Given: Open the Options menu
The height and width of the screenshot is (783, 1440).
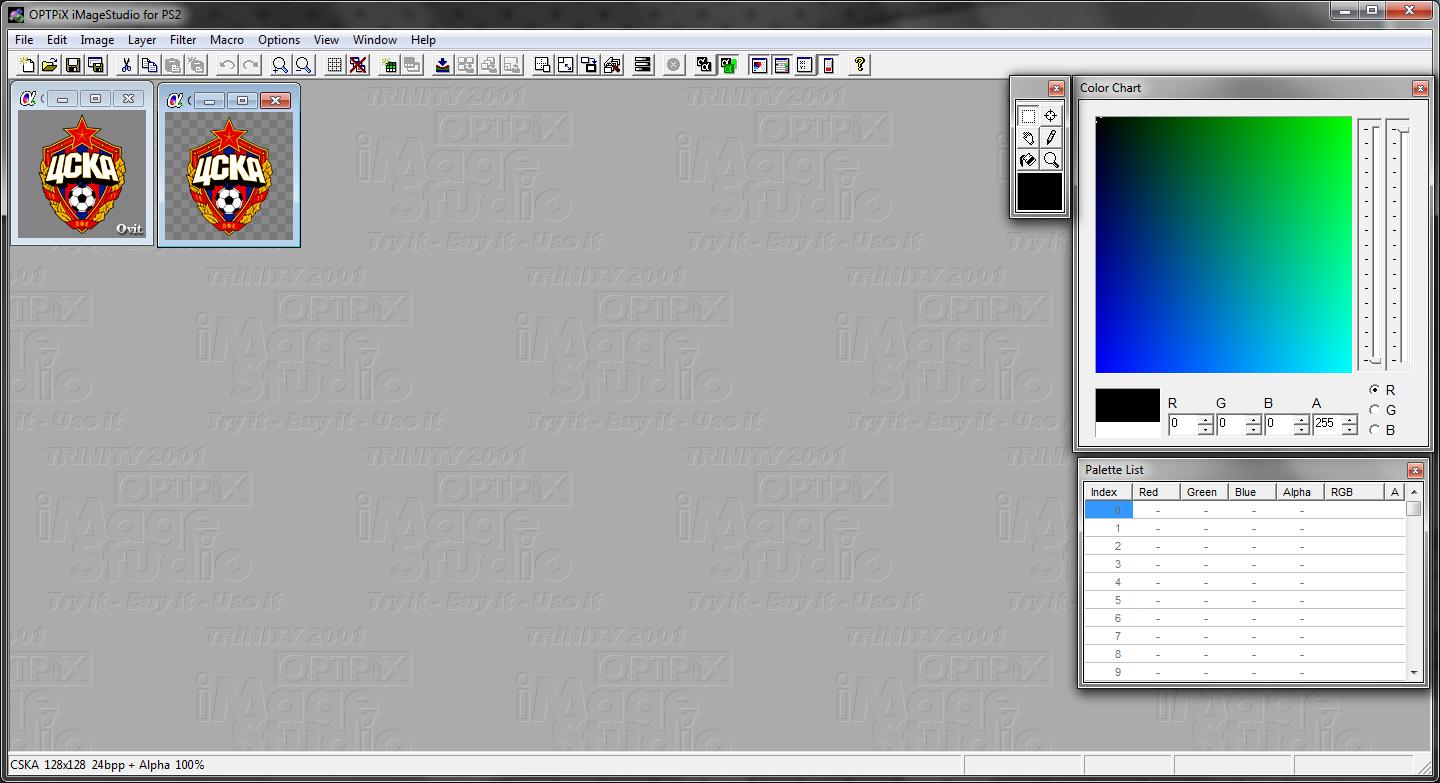Looking at the screenshot, I should click(x=279, y=40).
